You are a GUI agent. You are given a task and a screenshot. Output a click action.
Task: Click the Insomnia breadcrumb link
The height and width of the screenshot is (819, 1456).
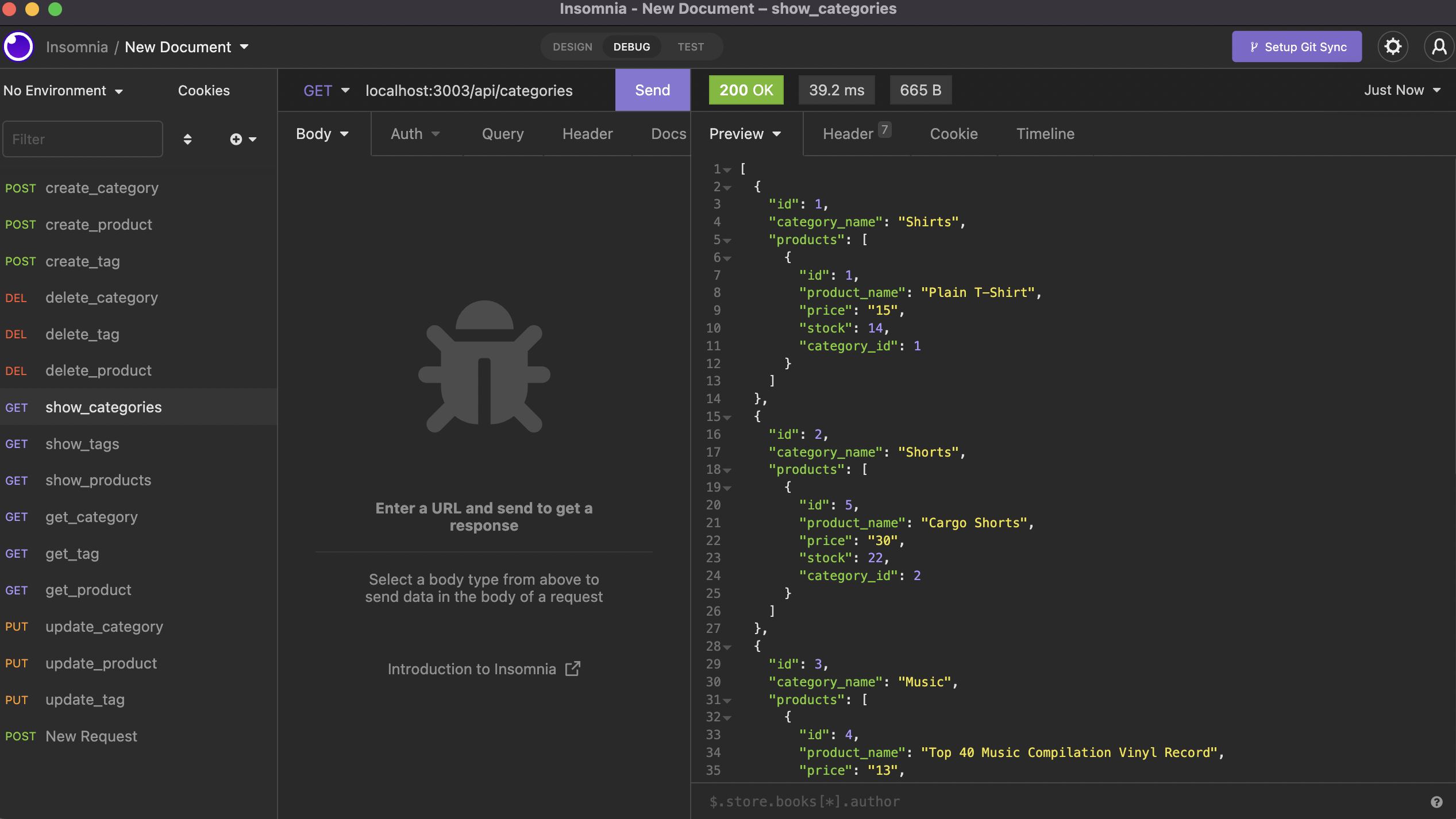(76, 47)
